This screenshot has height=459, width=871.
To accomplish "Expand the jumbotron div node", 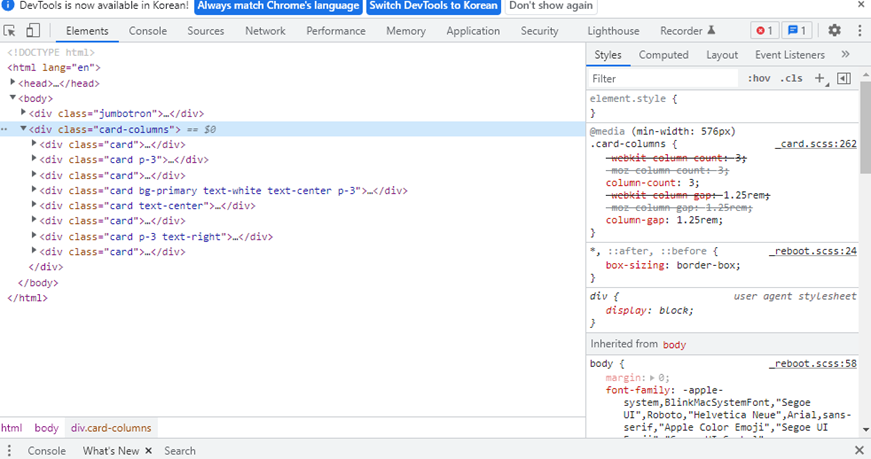I will click(x=23, y=113).
